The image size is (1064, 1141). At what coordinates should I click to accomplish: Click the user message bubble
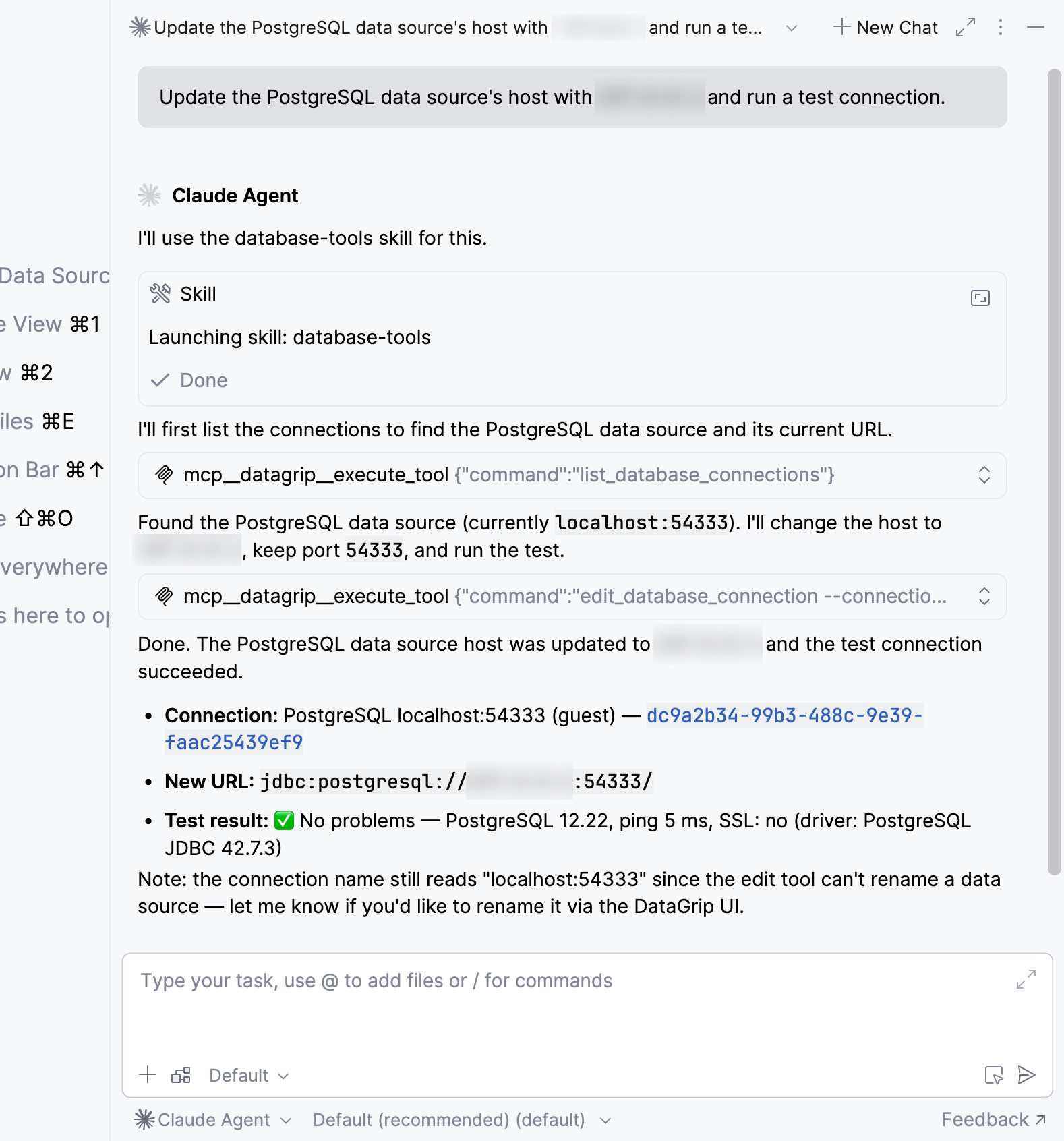click(572, 97)
